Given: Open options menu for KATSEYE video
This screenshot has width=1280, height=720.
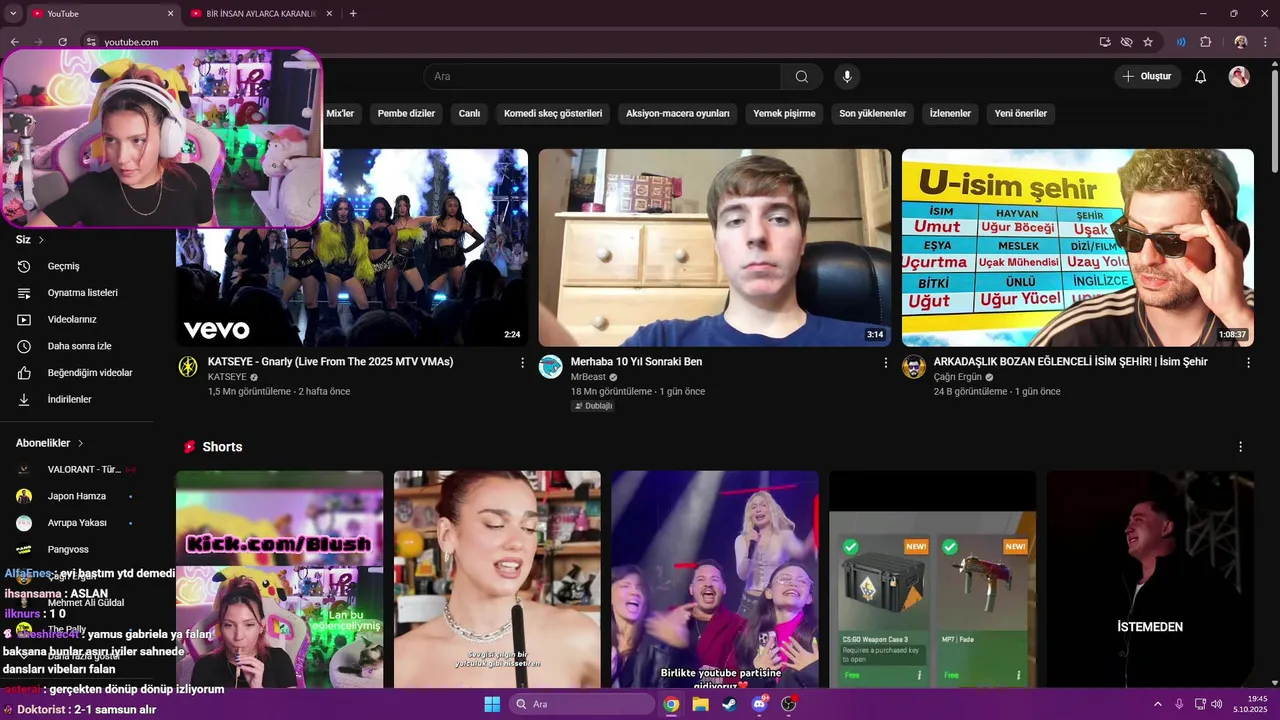Looking at the screenshot, I should click(x=522, y=363).
